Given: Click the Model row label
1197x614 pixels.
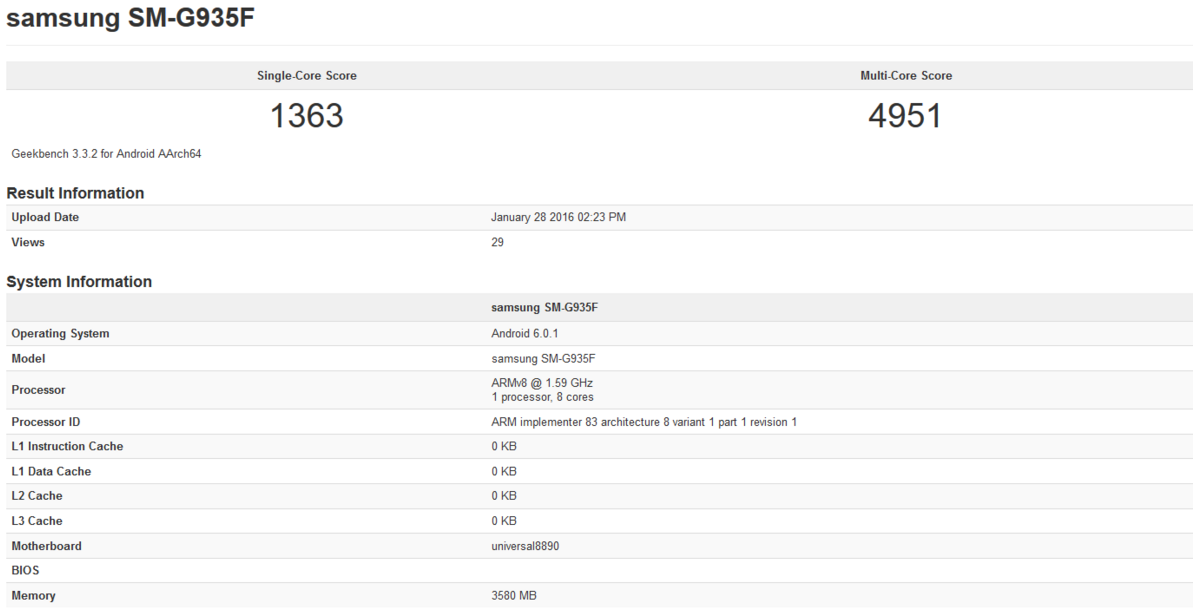Looking at the screenshot, I should 28,358.
